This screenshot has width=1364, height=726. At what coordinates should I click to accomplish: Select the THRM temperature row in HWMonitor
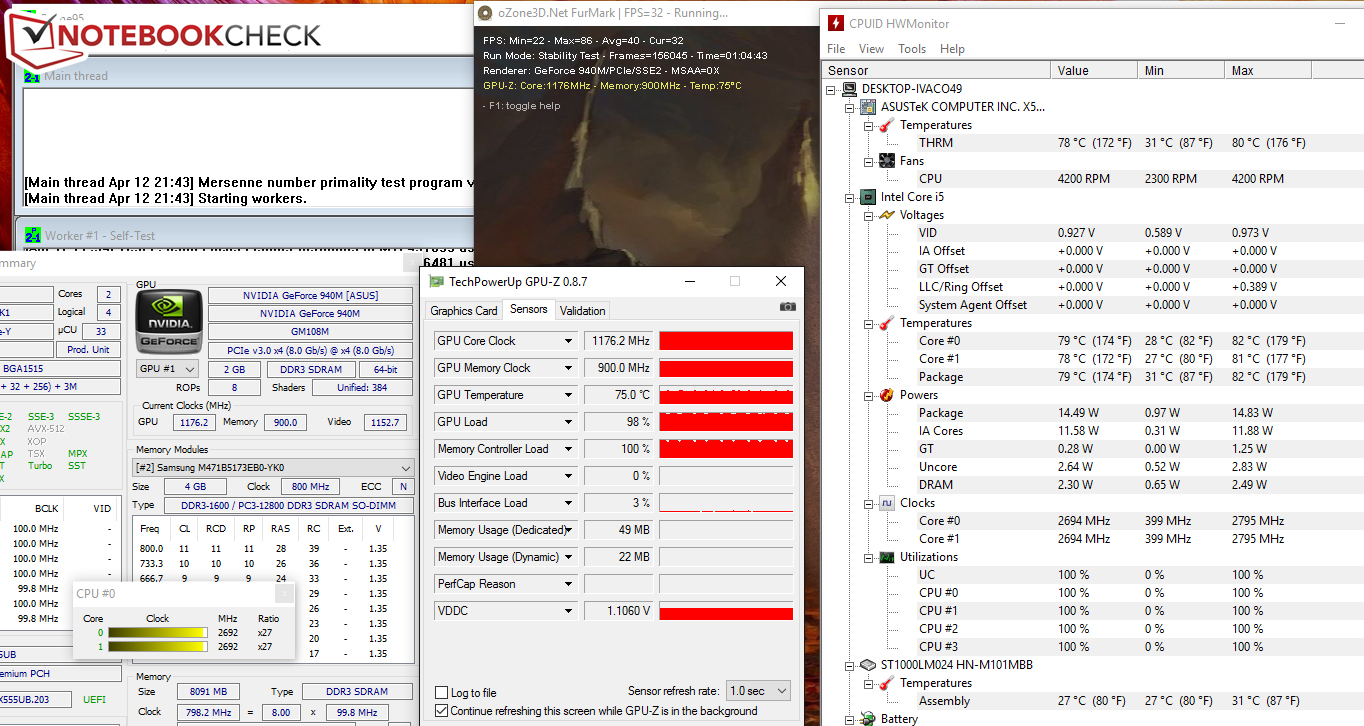[1092, 143]
